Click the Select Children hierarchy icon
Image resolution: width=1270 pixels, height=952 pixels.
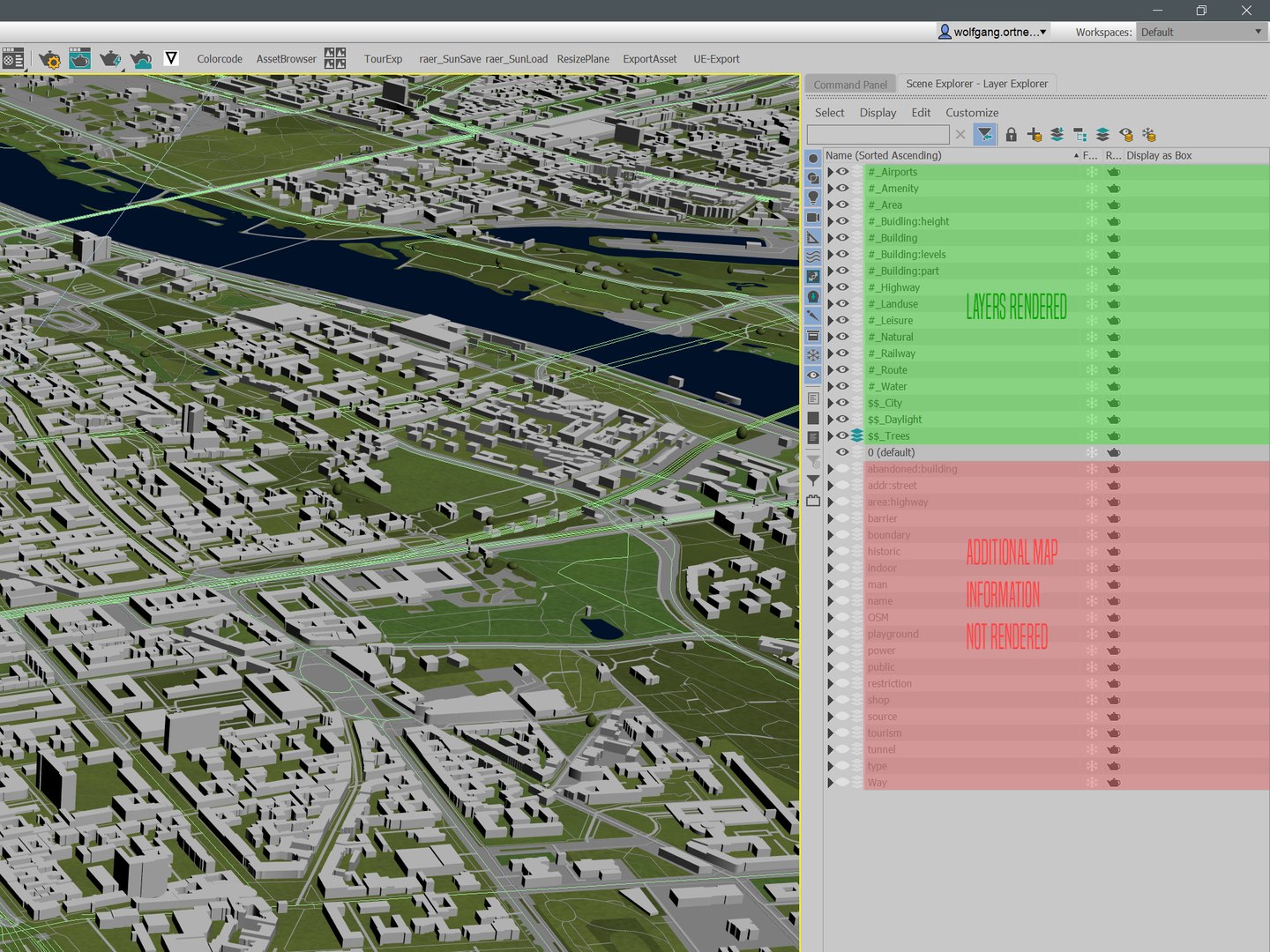(1079, 135)
